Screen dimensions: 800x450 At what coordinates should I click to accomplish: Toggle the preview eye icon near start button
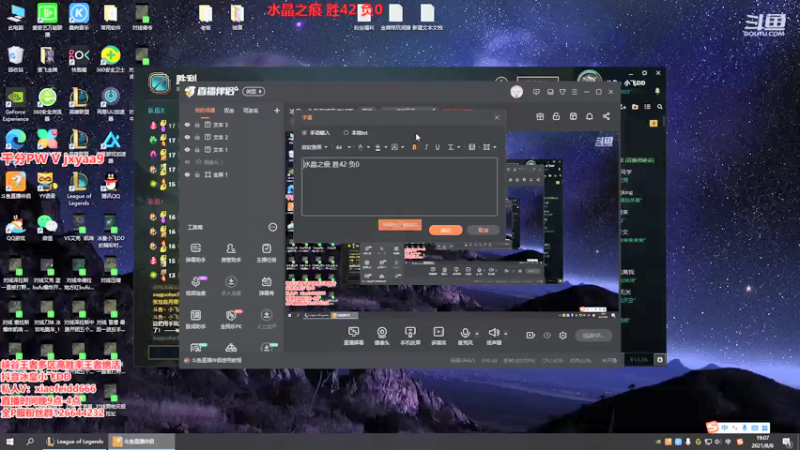coord(547,336)
